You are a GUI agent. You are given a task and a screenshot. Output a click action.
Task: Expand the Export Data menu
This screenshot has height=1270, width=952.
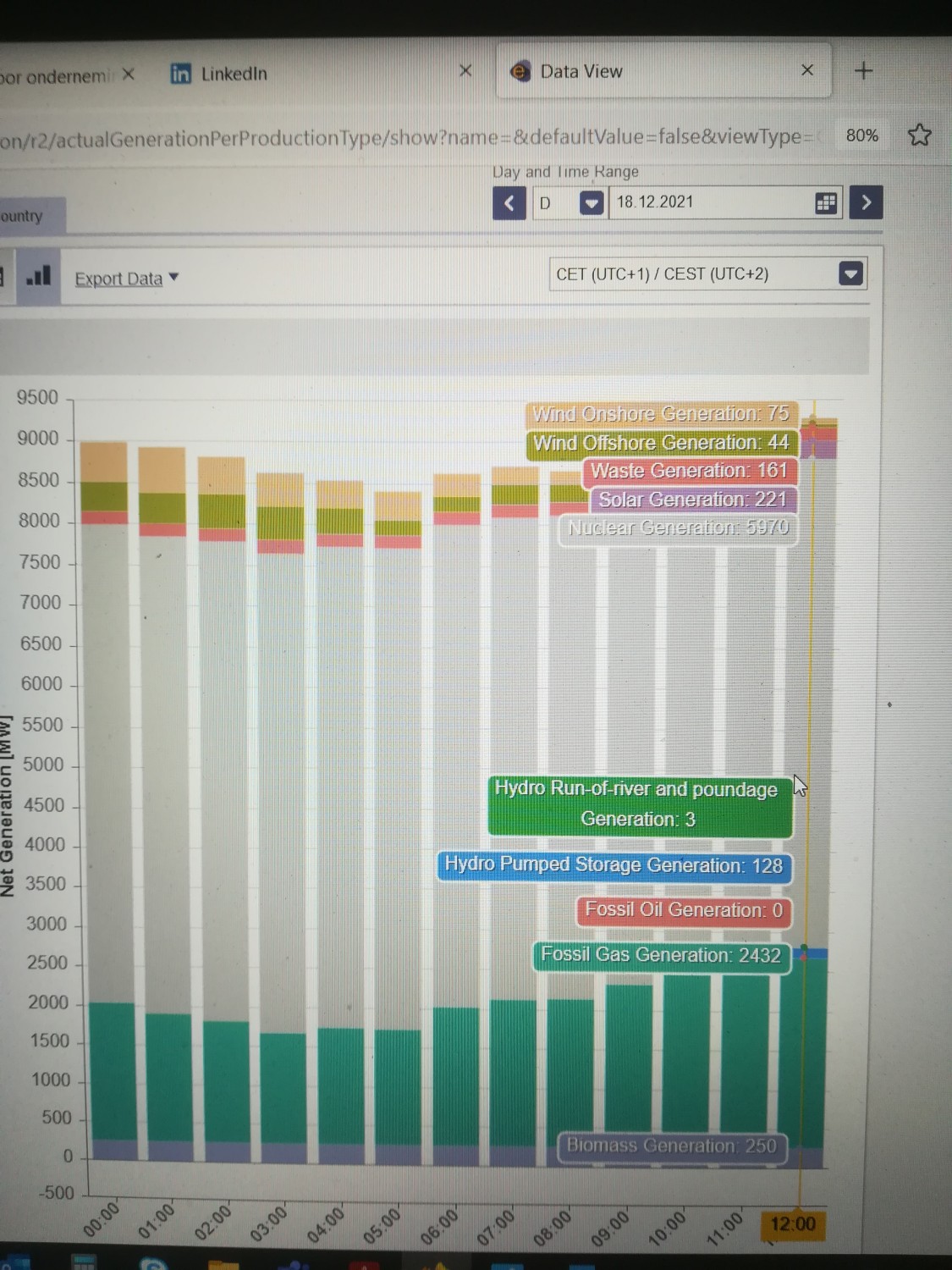[x=126, y=279]
